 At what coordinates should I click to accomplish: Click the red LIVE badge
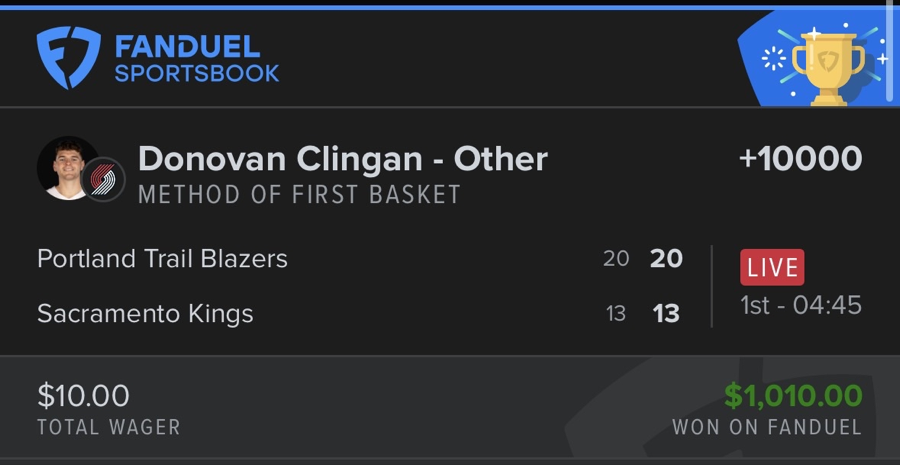point(772,267)
